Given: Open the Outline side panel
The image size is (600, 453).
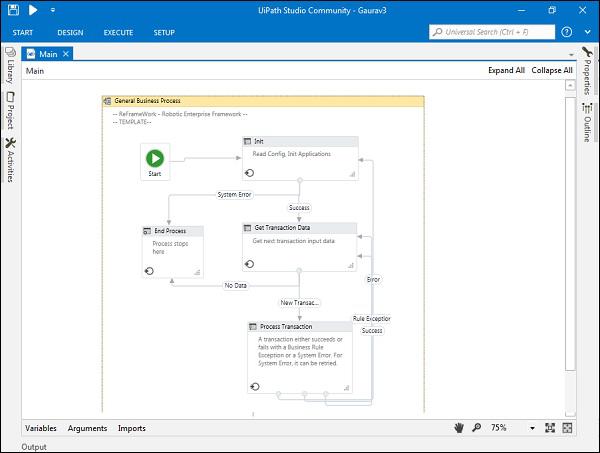Looking at the screenshot, I should [x=587, y=122].
